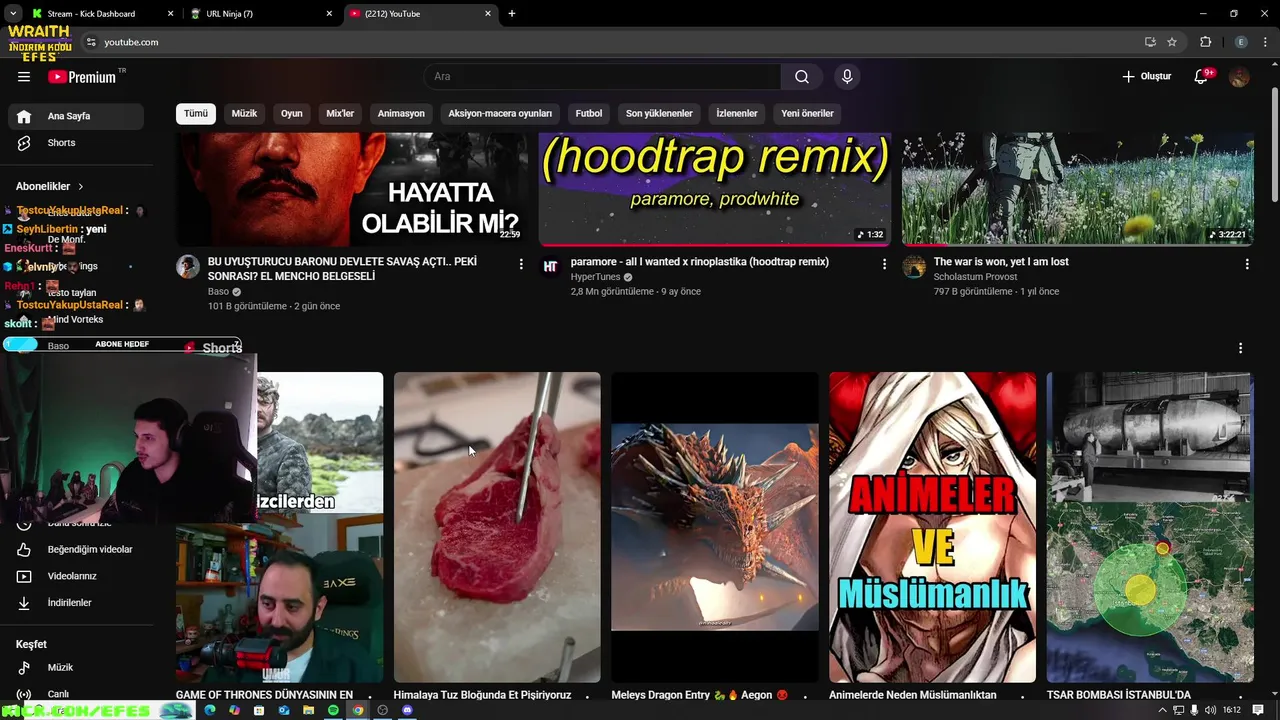The height and width of the screenshot is (720, 1280).
Task: Click the taskbar volume speaker icon
Action: pyautogui.click(x=1211, y=710)
